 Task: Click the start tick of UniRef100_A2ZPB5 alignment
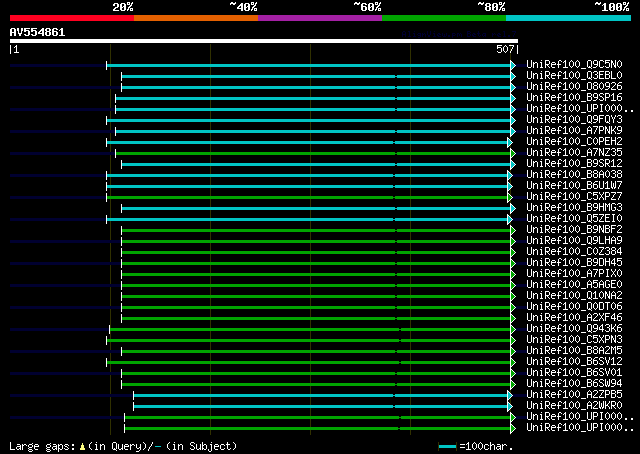pyautogui.click(x=133, y=396)
